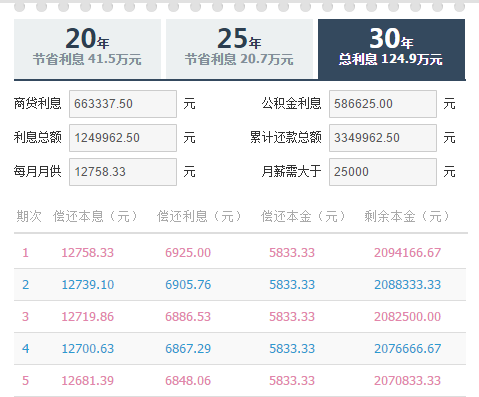Select interest value 6867.29
Viewport: 479px width, 397px height.
pos(188,349)
